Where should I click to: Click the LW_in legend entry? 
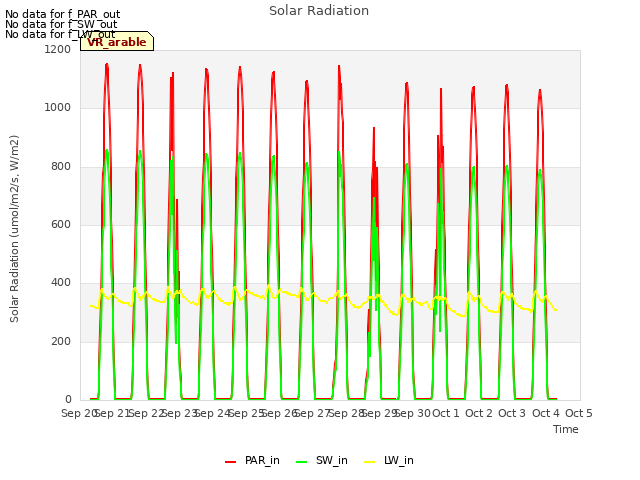389,460
